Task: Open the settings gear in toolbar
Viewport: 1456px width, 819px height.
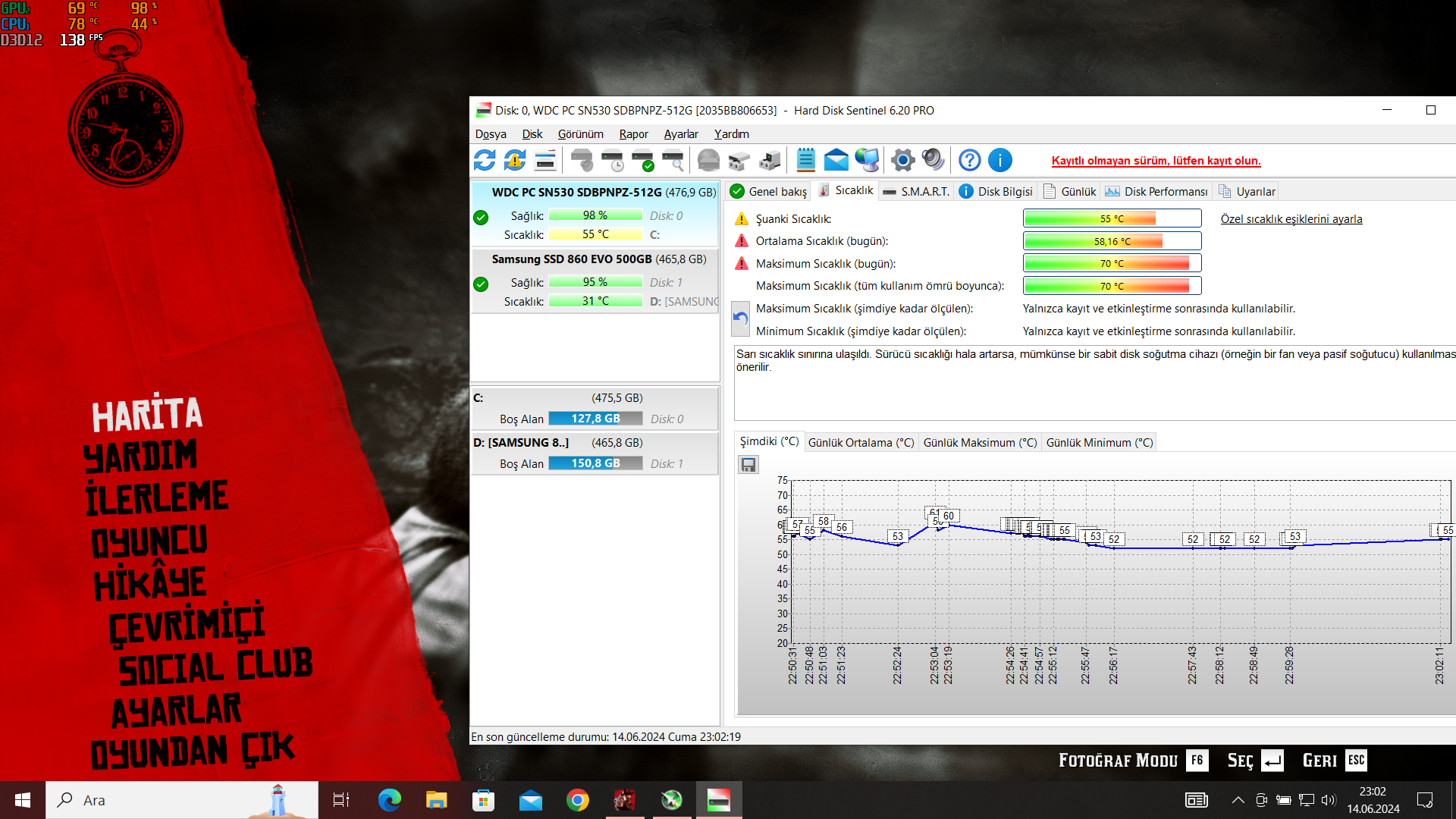Action: point(902,161)
